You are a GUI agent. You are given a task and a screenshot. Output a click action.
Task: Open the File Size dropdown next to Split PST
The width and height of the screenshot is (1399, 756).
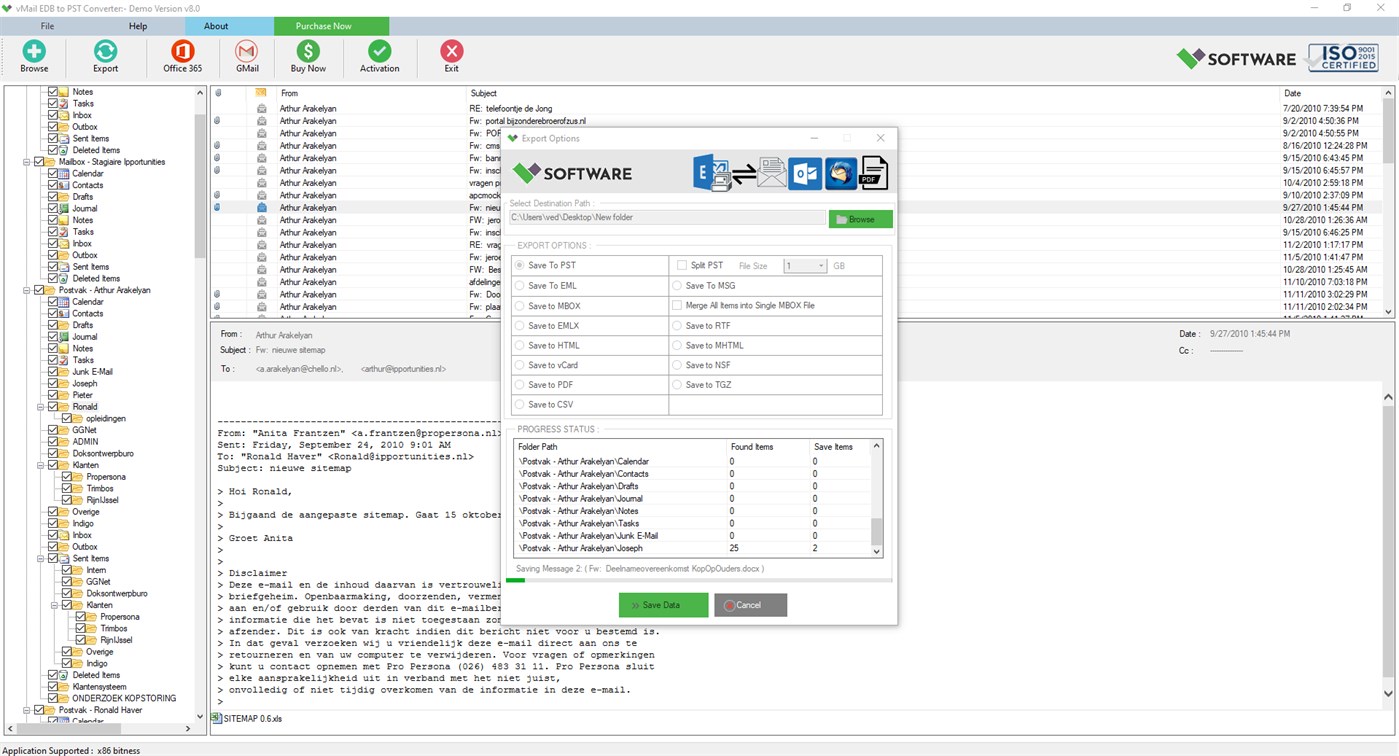[819, 265]
